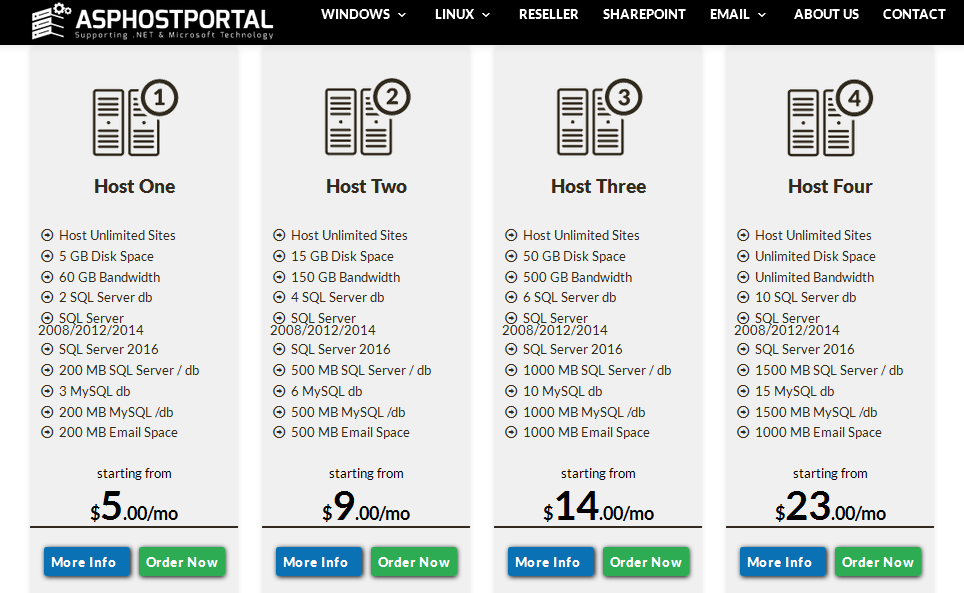
Task: Click the 200 MB SQL Server / db text
Action: pyautogui.click(x=129, y=371)
